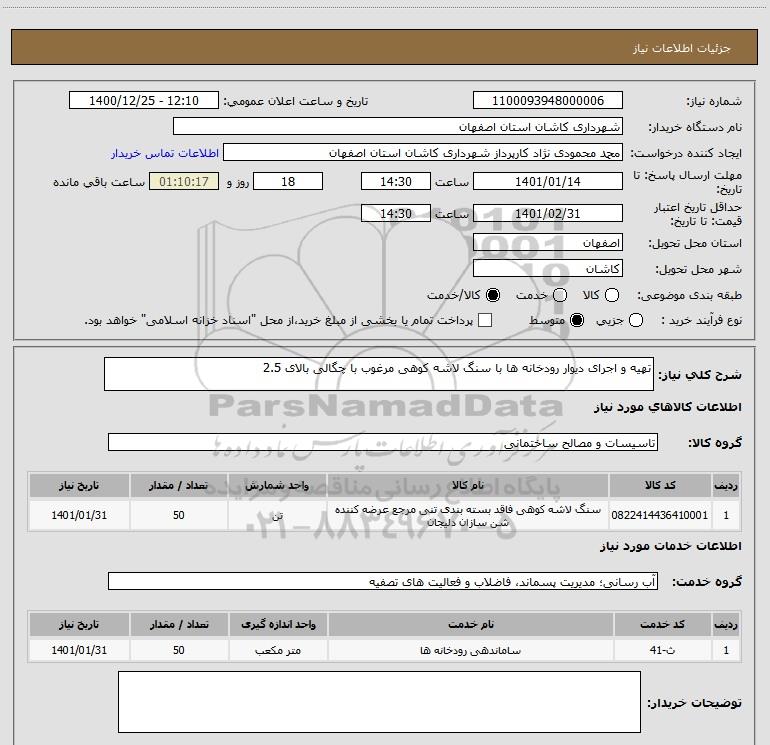This screenshot has height=745, width=770.
Task: Click the کد خدمت column header
Action: point(662,624)
